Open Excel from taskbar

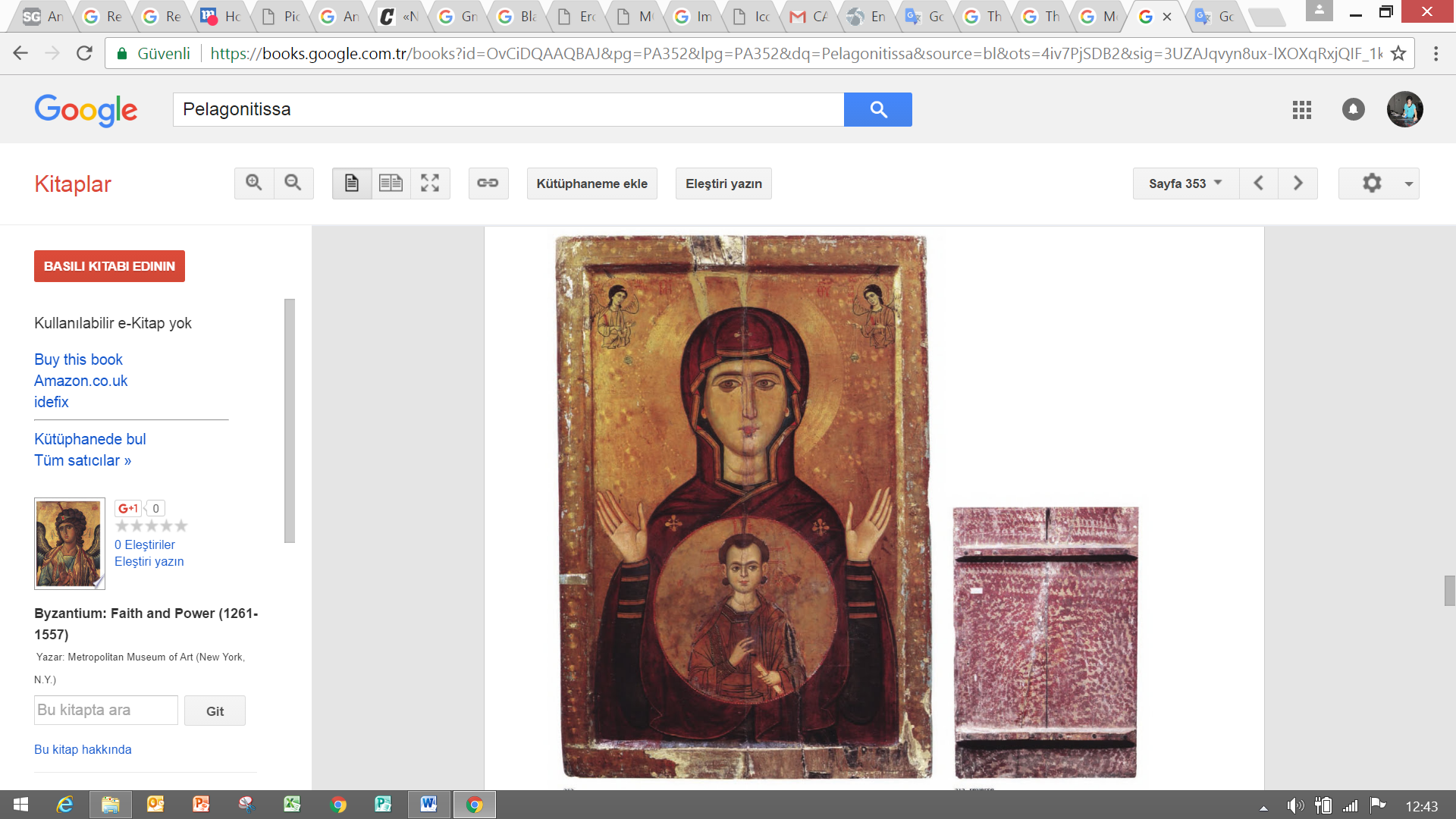[292, 805]
